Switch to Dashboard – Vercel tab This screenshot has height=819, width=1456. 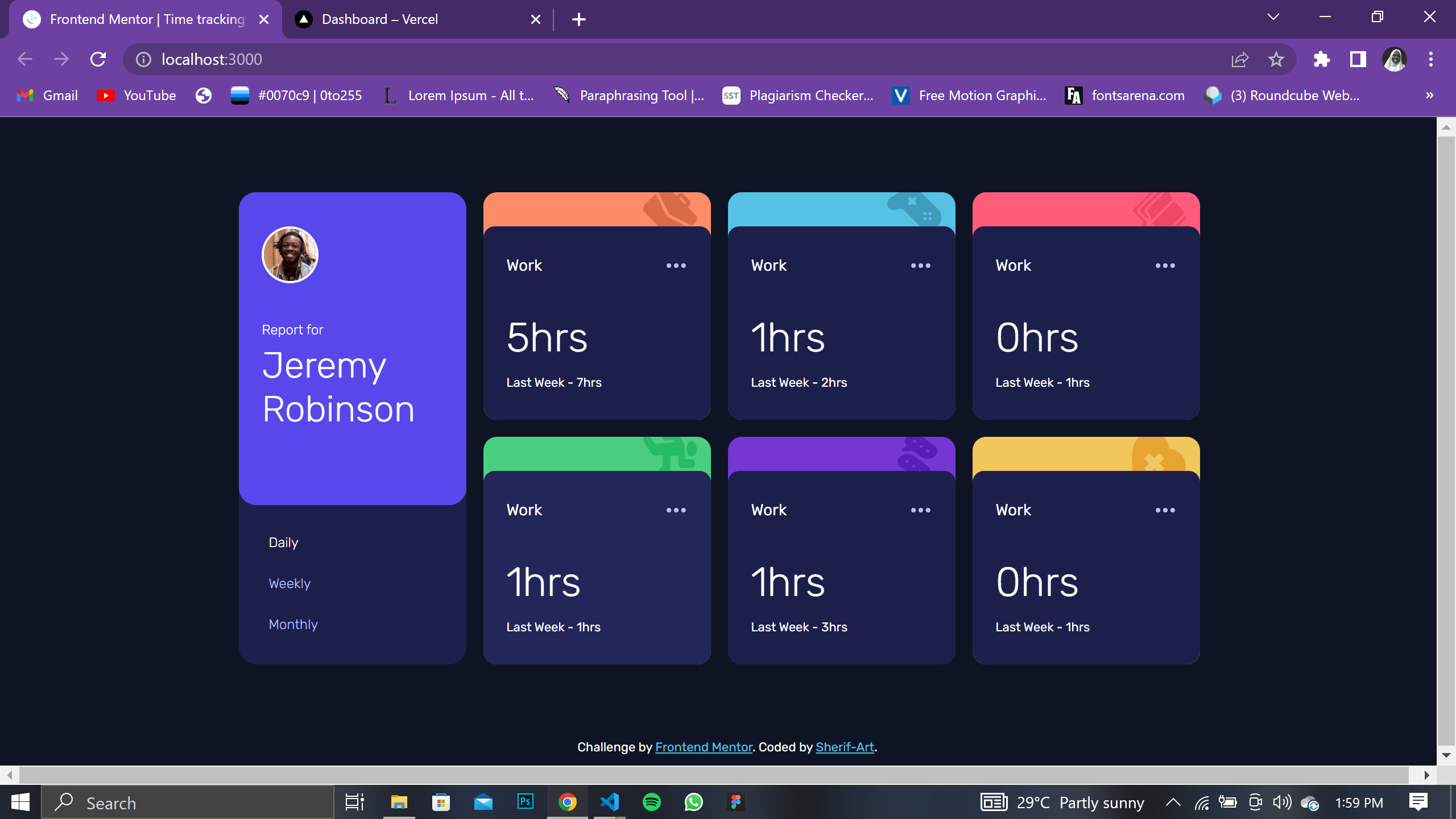pyautogui.click(x=380, y=19)
